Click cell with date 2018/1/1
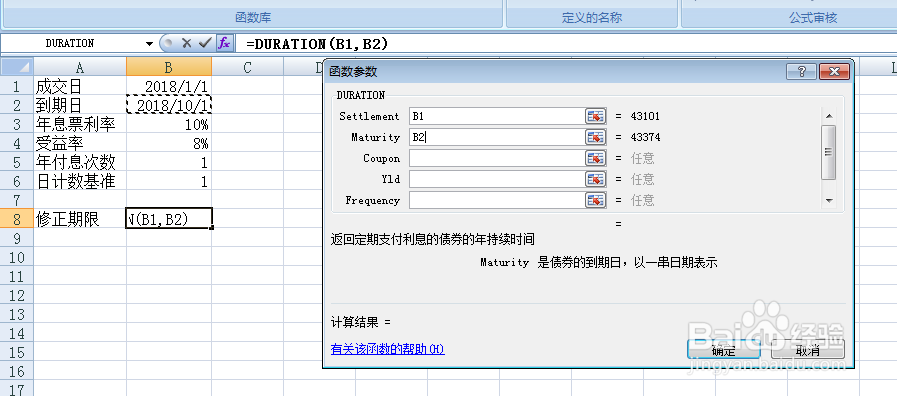897x396 pixels. point(169,87)
